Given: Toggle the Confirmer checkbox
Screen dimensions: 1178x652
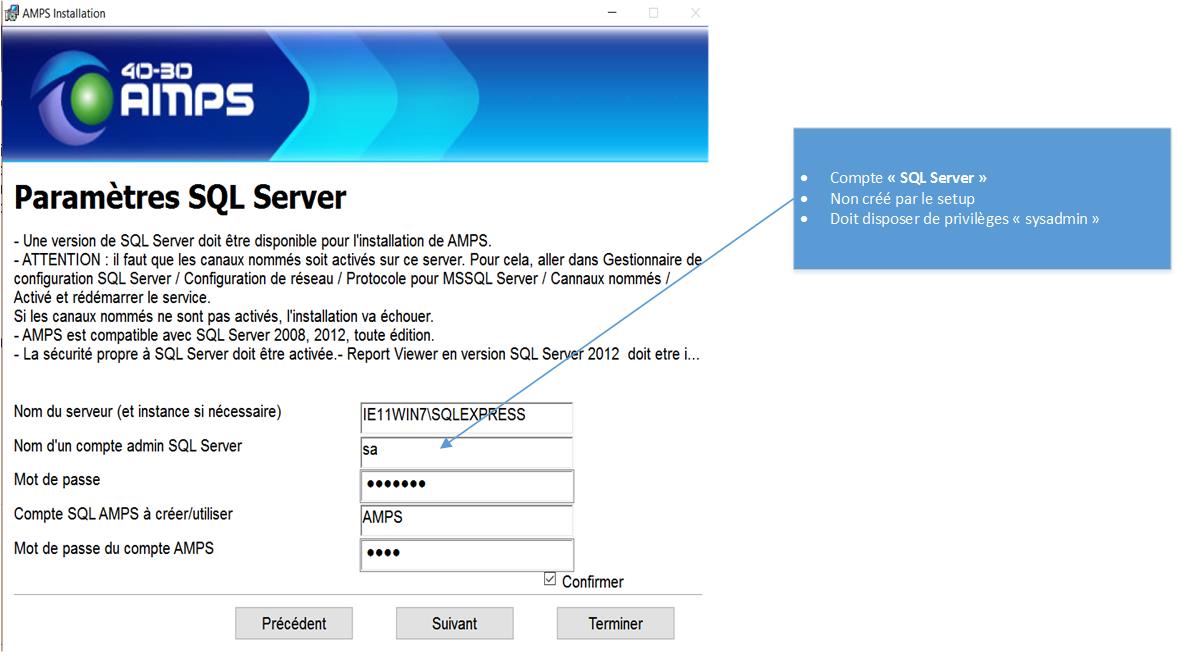Looking at the screenshot, I should pos(550,579).
